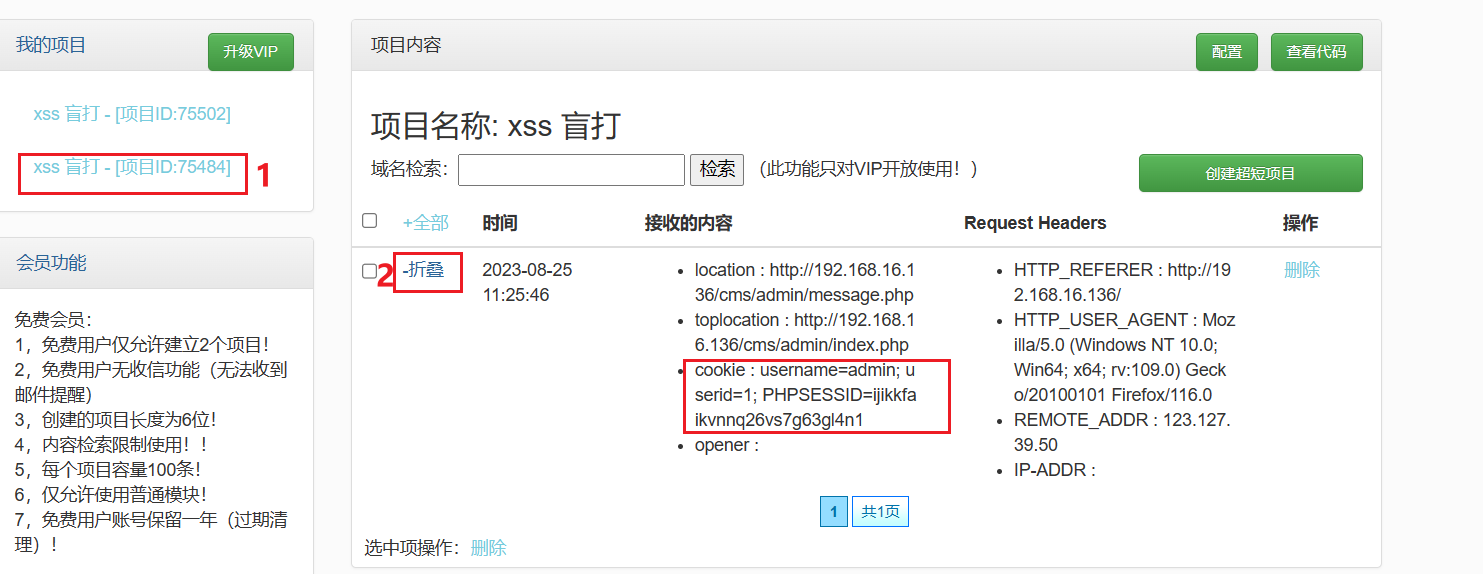1483x574 pixels.
Task: Expand all rows with +全部
Action: [426, 223]
